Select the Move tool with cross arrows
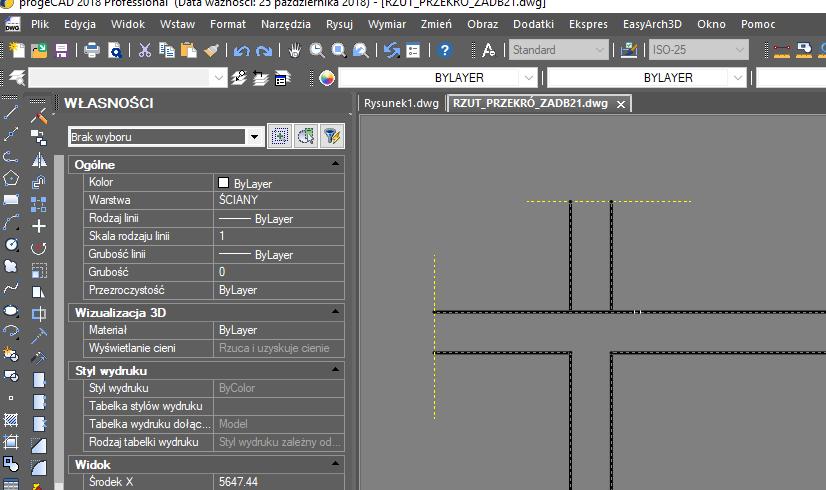 [x=38, y=226]
